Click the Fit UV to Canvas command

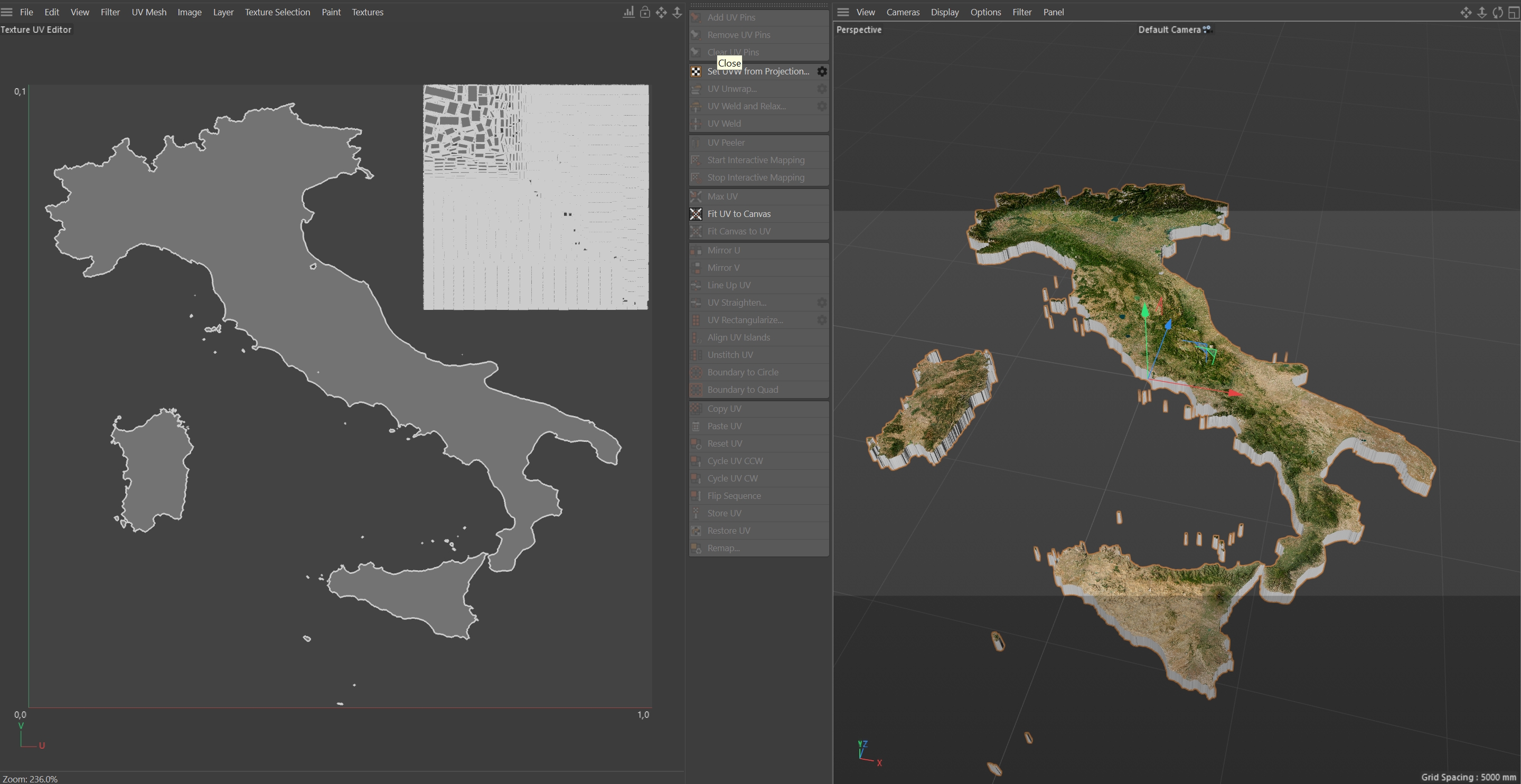[x=739, y=214]
